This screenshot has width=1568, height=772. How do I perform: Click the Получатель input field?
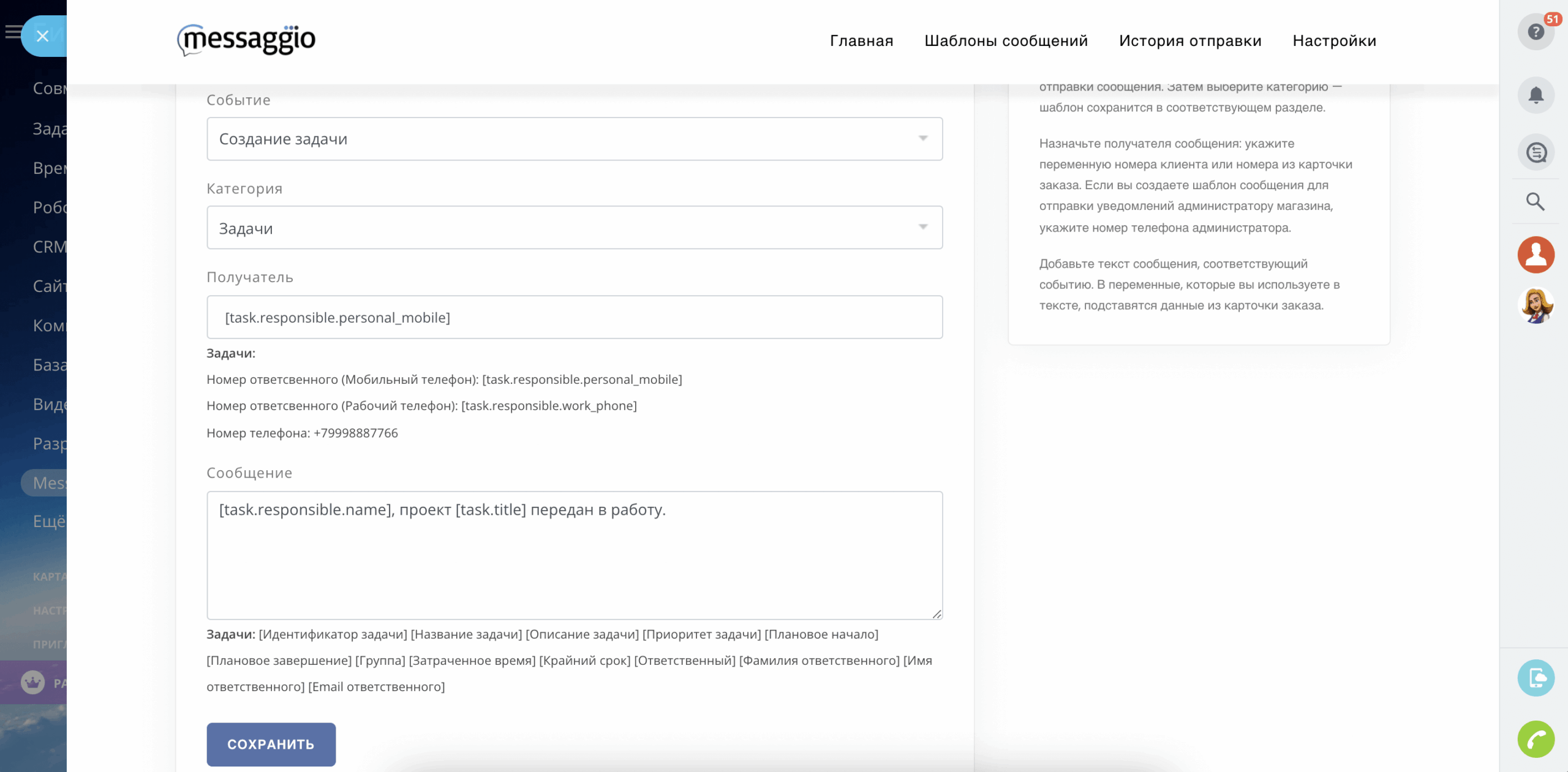[574, 317]
